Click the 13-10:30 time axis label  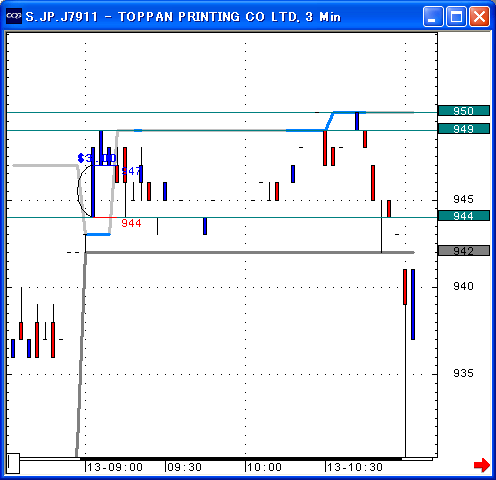coord(355,467)
